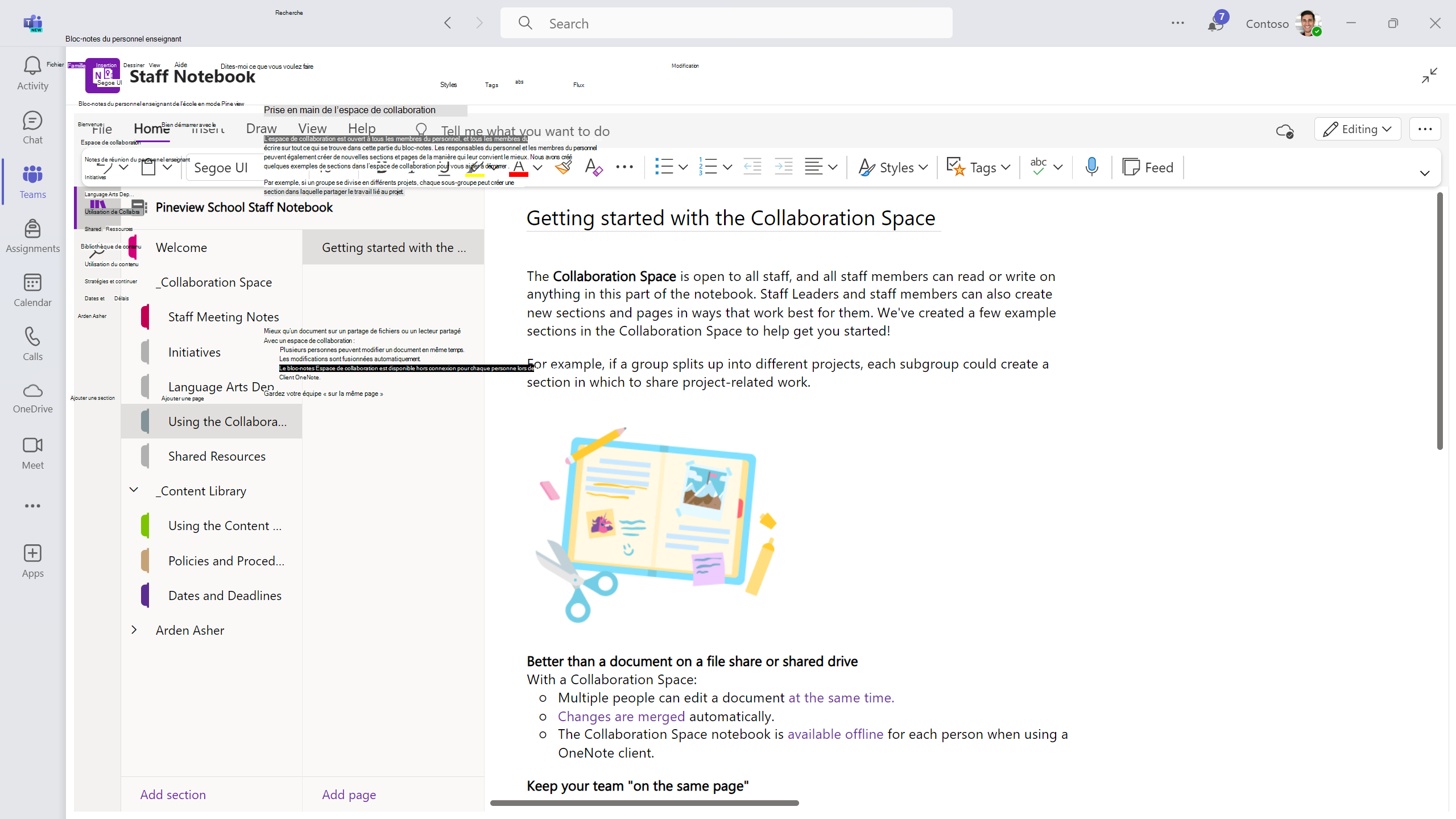The width and height of the screenshot is (1456, 819).
Task: Collapse the expanded notebook view
Action: 1429,76
